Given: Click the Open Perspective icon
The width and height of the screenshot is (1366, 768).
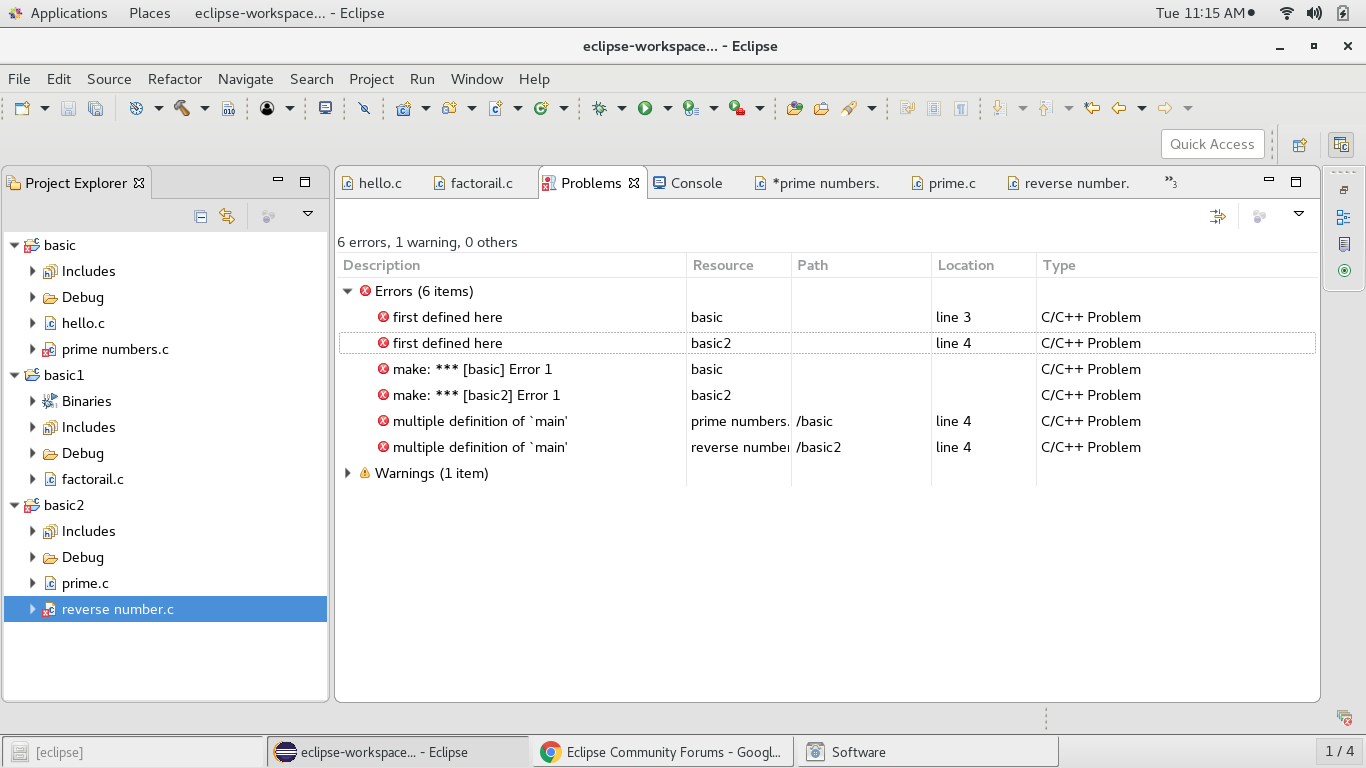Looking at the screenshot, I should pos(1300,145).
